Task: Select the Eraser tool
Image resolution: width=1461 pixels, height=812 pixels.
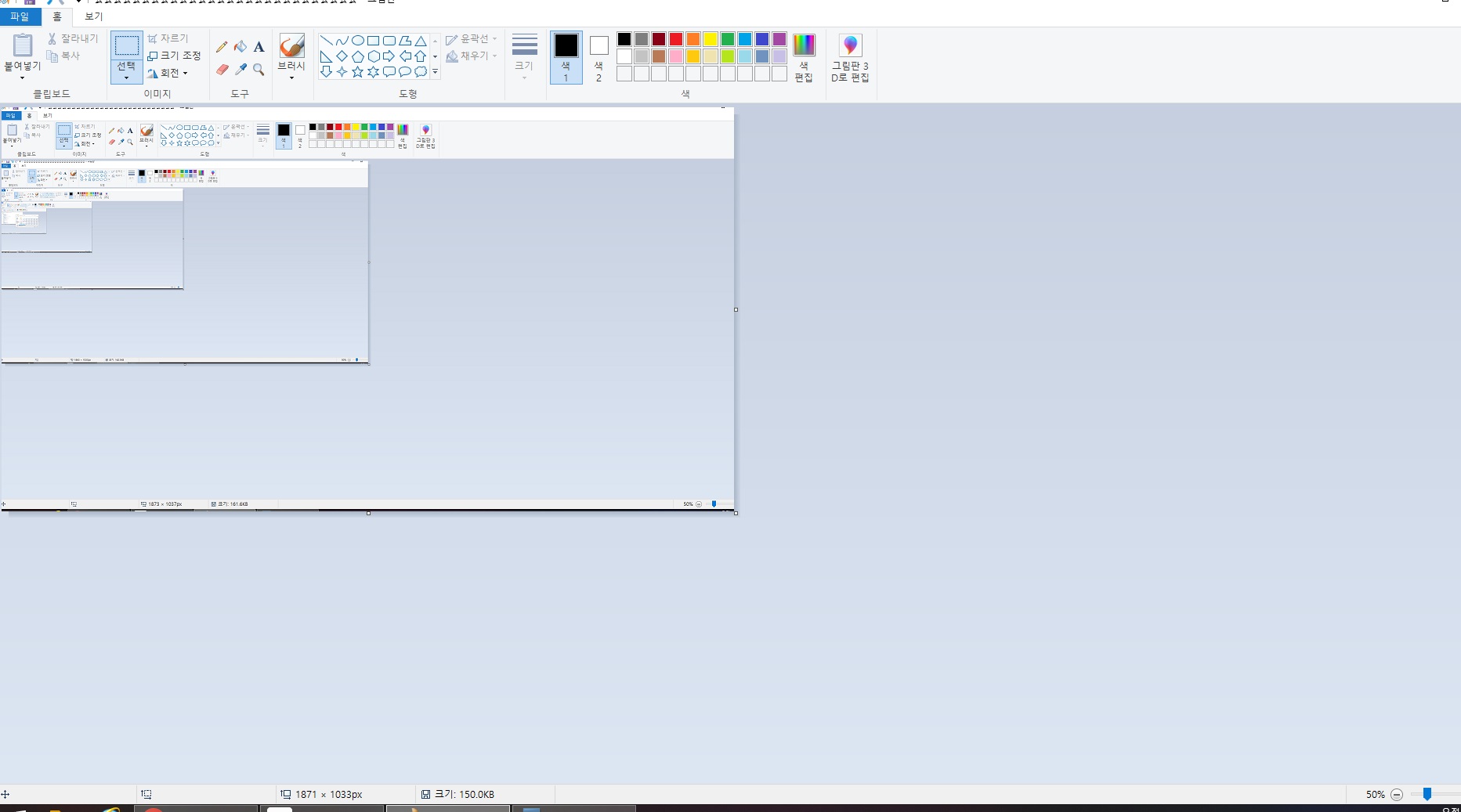Action: coord(222,70)
